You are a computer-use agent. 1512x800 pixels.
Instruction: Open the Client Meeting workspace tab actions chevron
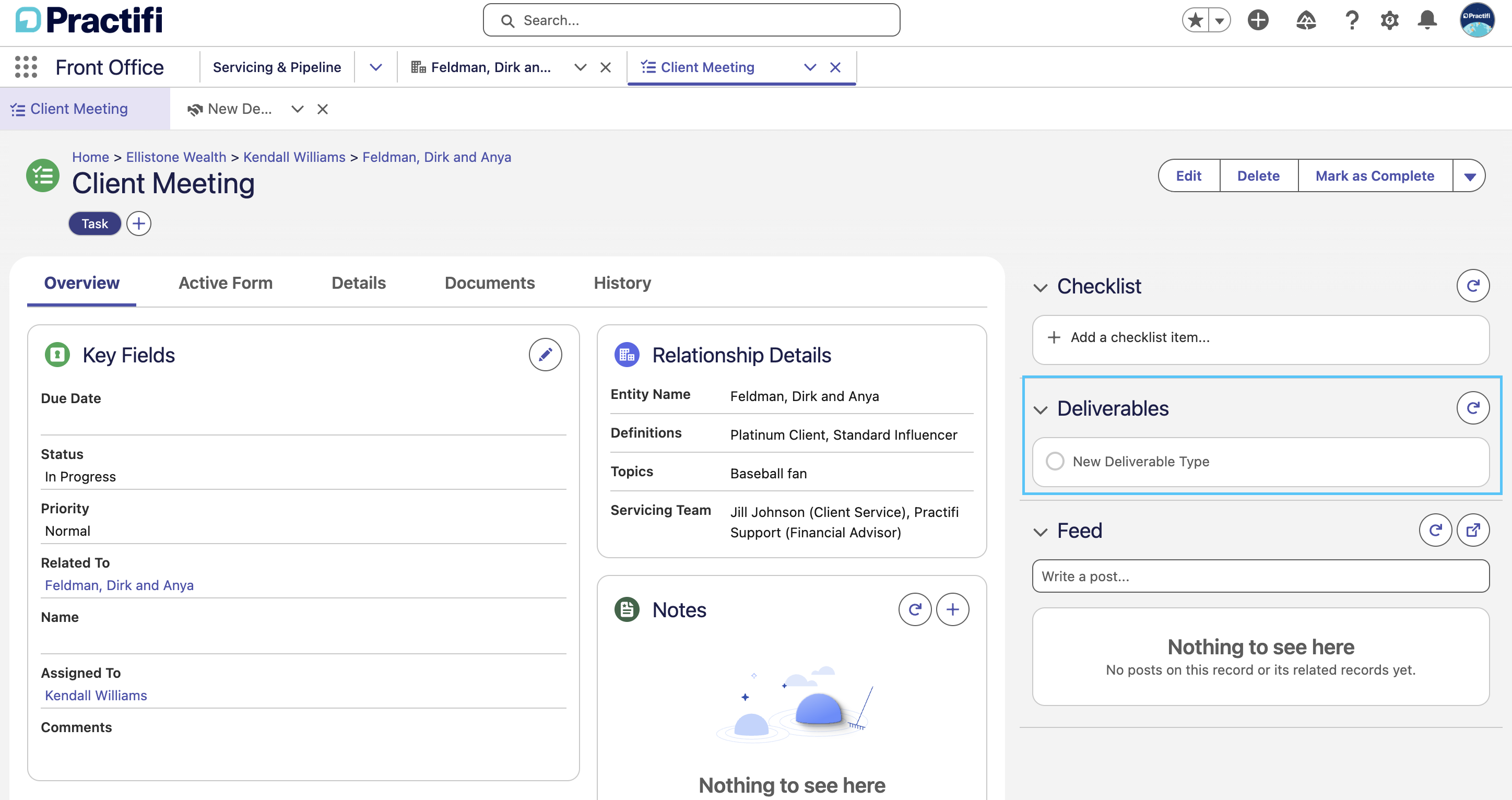(x=809, y=67)
